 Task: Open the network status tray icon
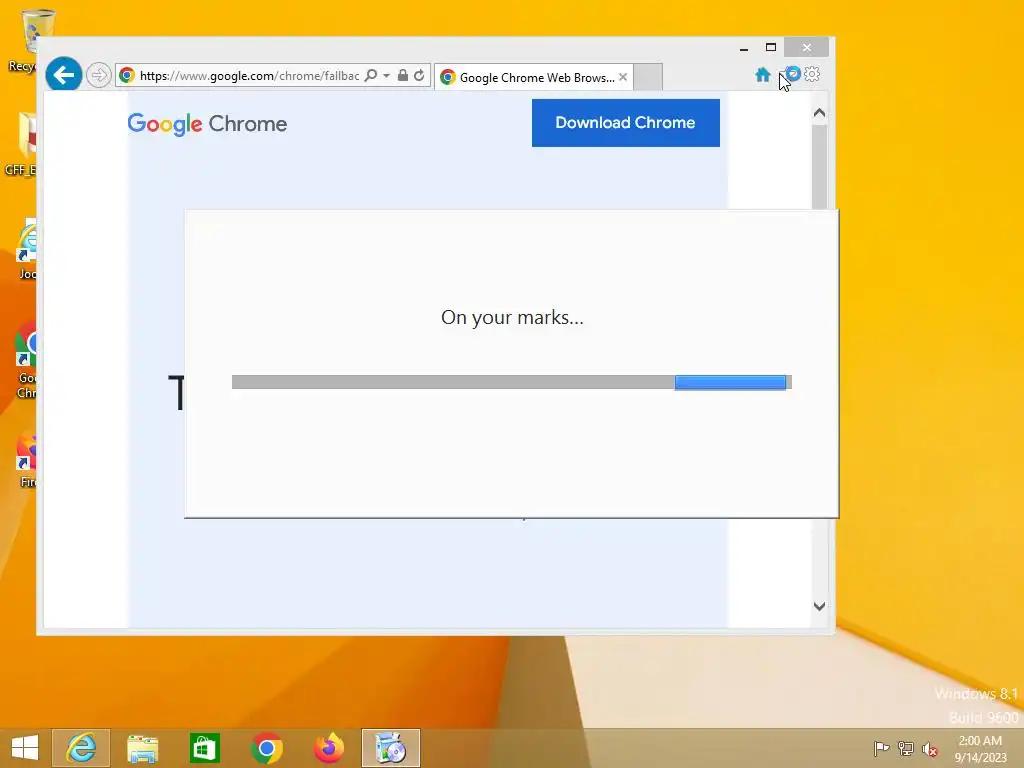click(906, 748)
